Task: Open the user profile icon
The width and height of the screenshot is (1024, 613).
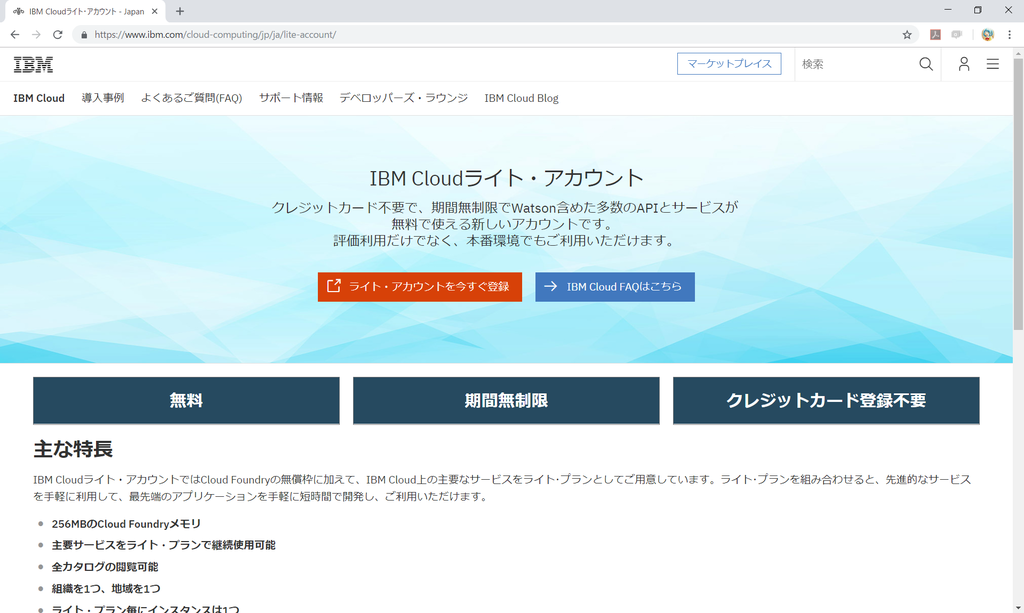Action: coord(963,64)
